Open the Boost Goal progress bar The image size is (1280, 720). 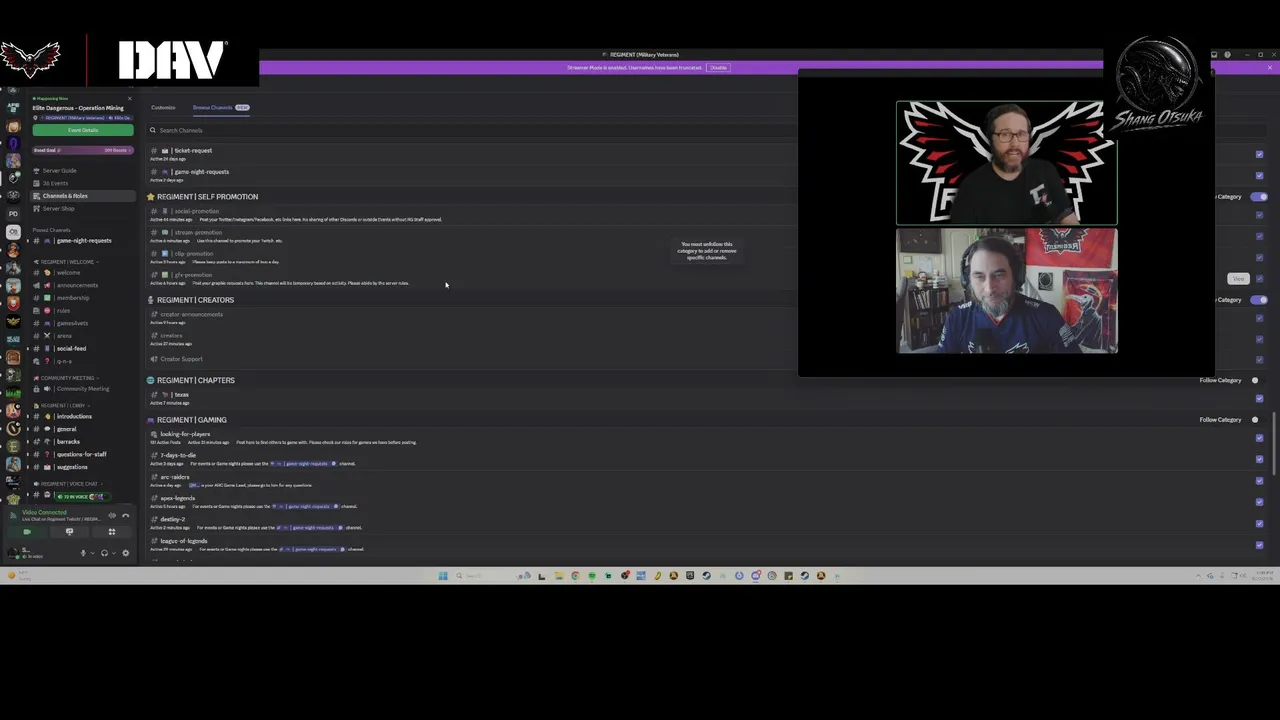click(82, 150)
